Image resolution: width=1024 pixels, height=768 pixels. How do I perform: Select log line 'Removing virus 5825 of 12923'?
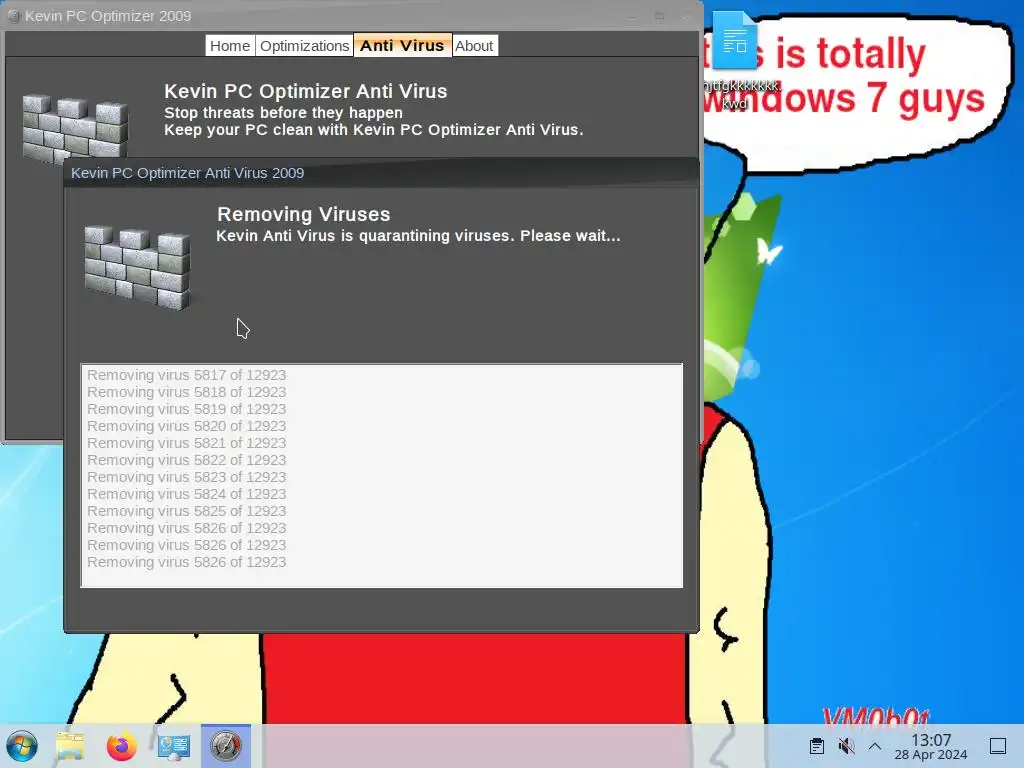click(x=187, y=511)
